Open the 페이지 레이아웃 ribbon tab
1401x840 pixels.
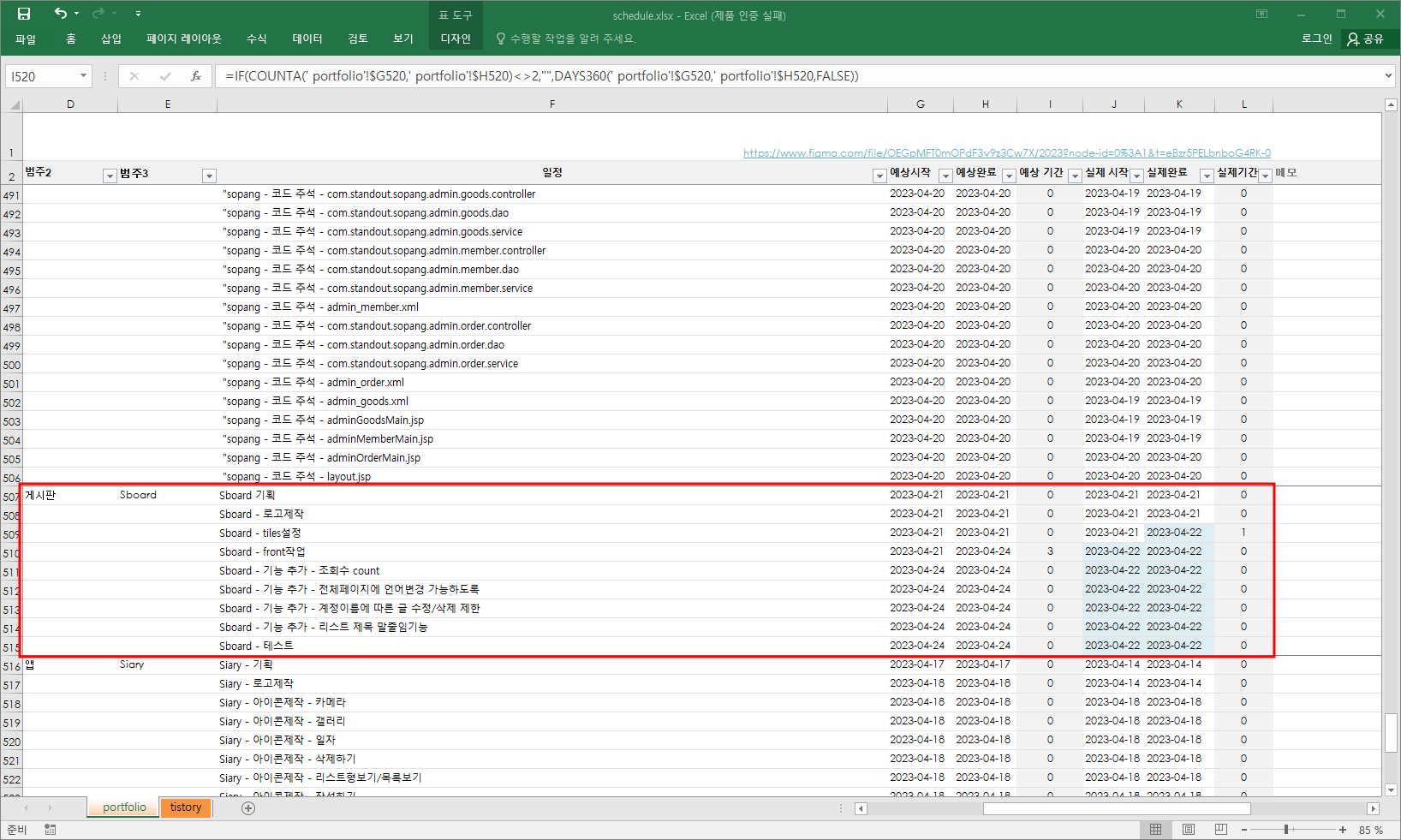point(183,39)
